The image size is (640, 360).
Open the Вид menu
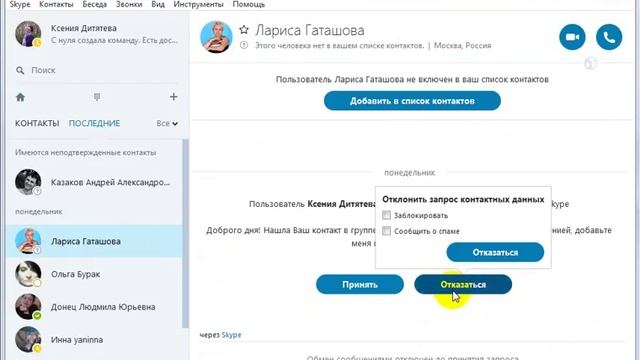pos(158,4)
